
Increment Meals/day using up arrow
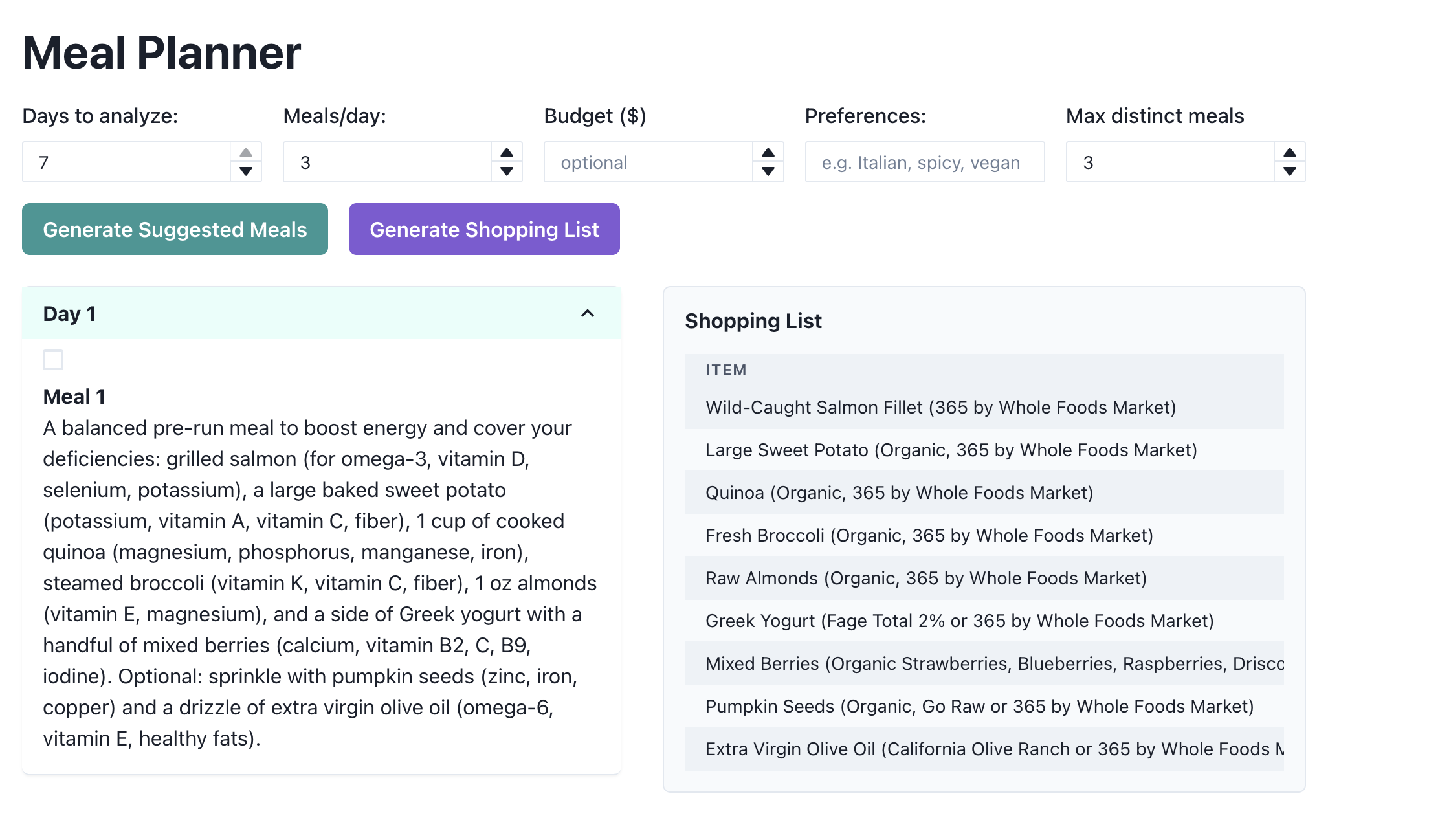pos(507,153)
